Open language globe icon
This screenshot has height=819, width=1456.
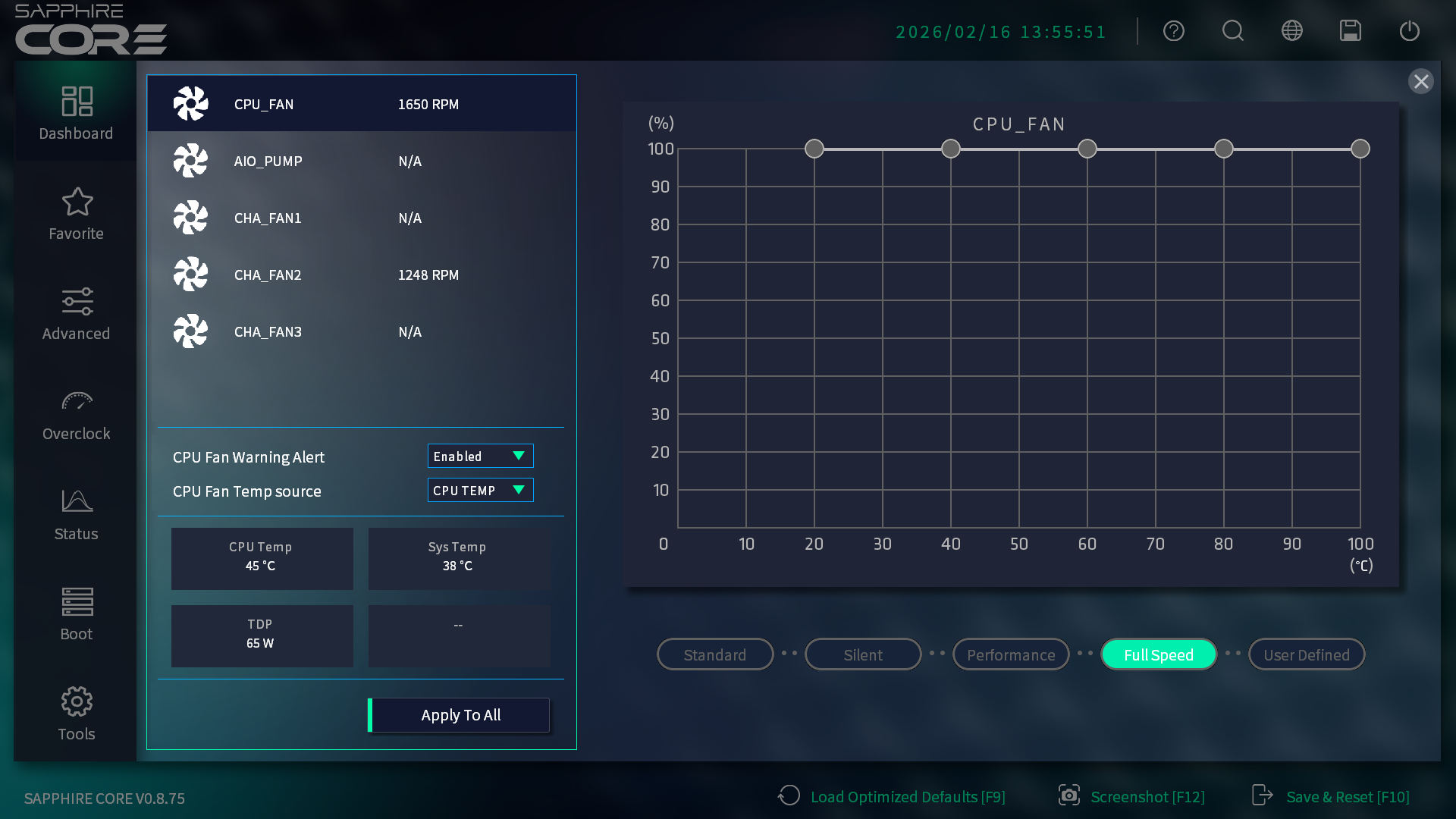[1292, 31]
